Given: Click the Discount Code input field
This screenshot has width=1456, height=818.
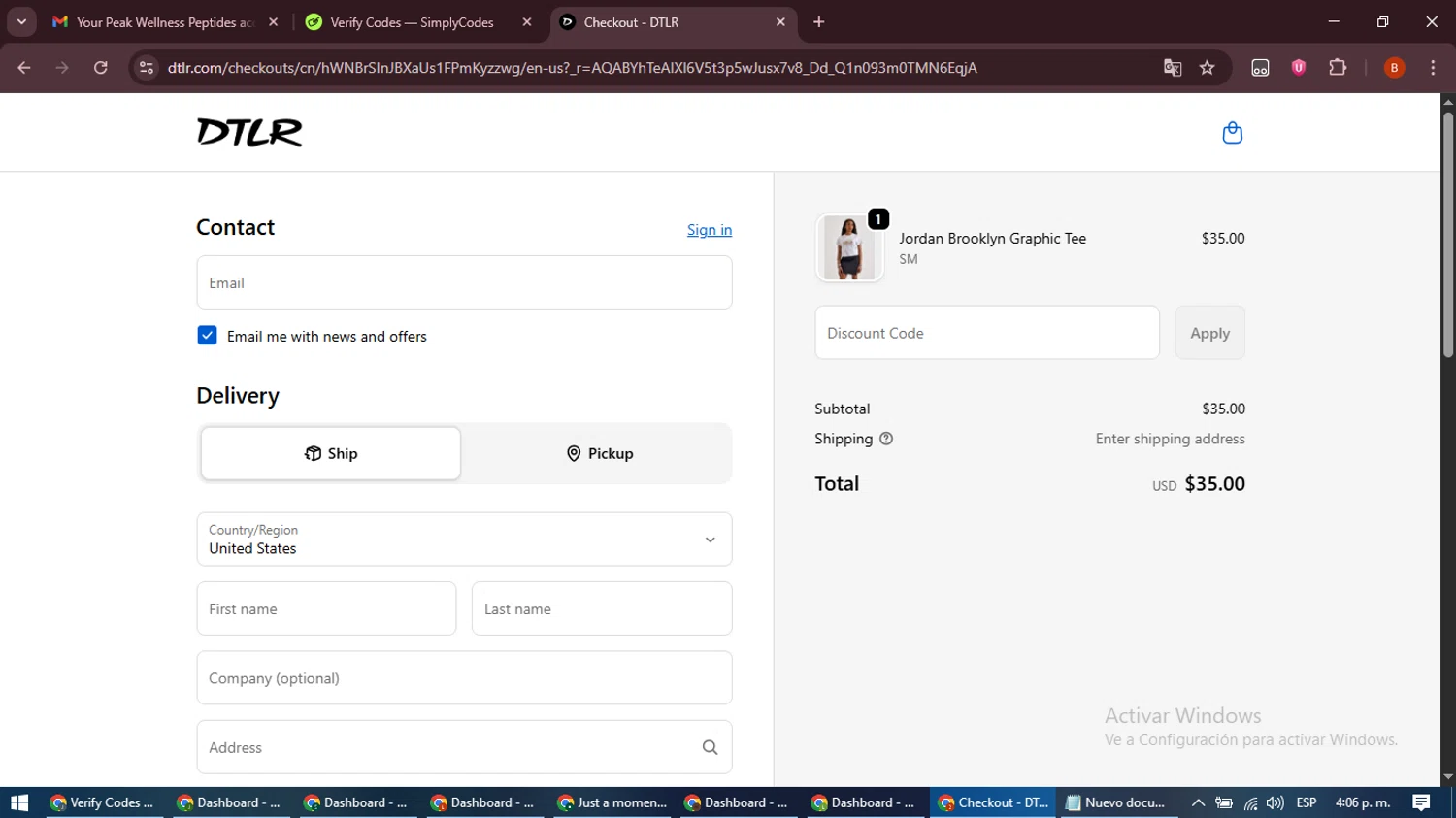Looking at the screenshot, I should [x=987, y=333].
